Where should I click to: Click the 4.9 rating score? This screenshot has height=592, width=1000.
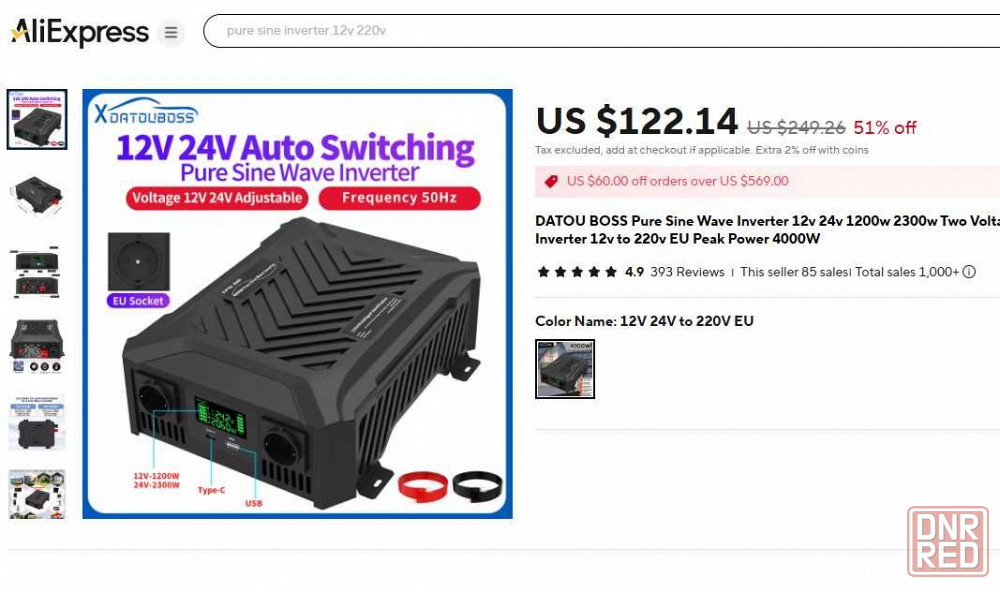[634, 272]
